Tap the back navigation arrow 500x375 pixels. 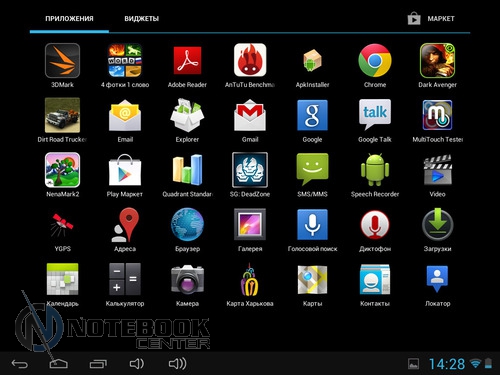(20, 364)
